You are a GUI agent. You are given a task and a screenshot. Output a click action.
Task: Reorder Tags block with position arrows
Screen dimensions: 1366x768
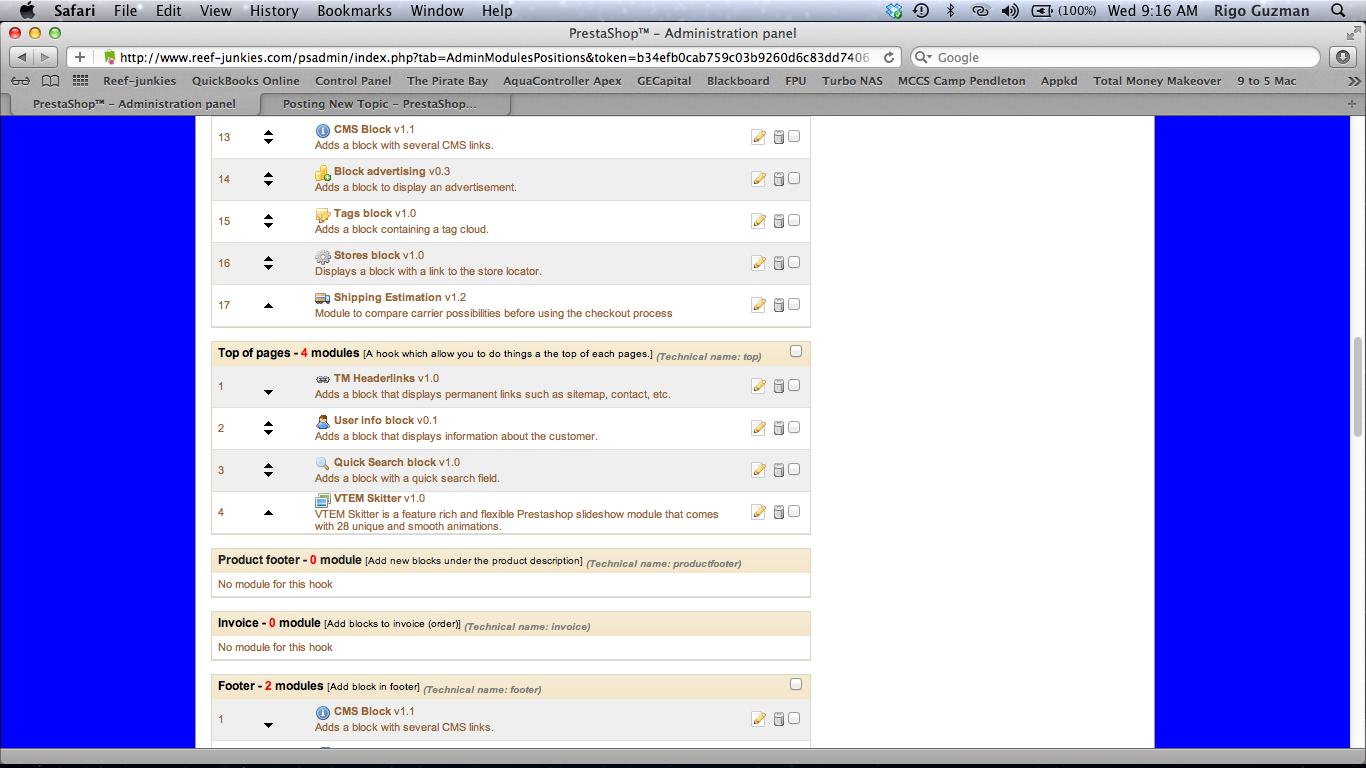point(268,221)
